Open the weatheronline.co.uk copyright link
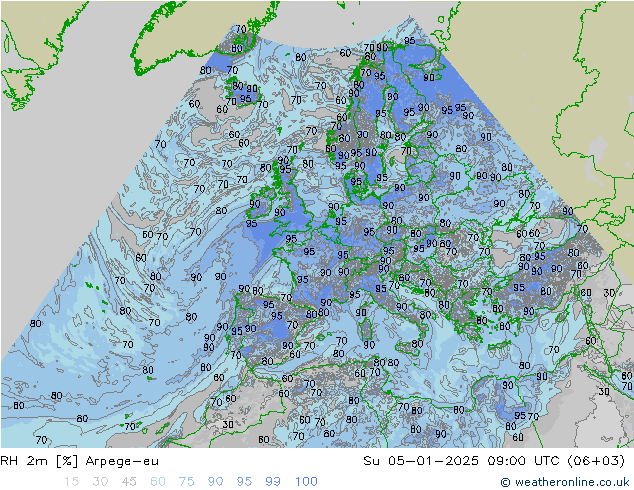Screen dimensions: 634x490 click(x=565, y=482)
